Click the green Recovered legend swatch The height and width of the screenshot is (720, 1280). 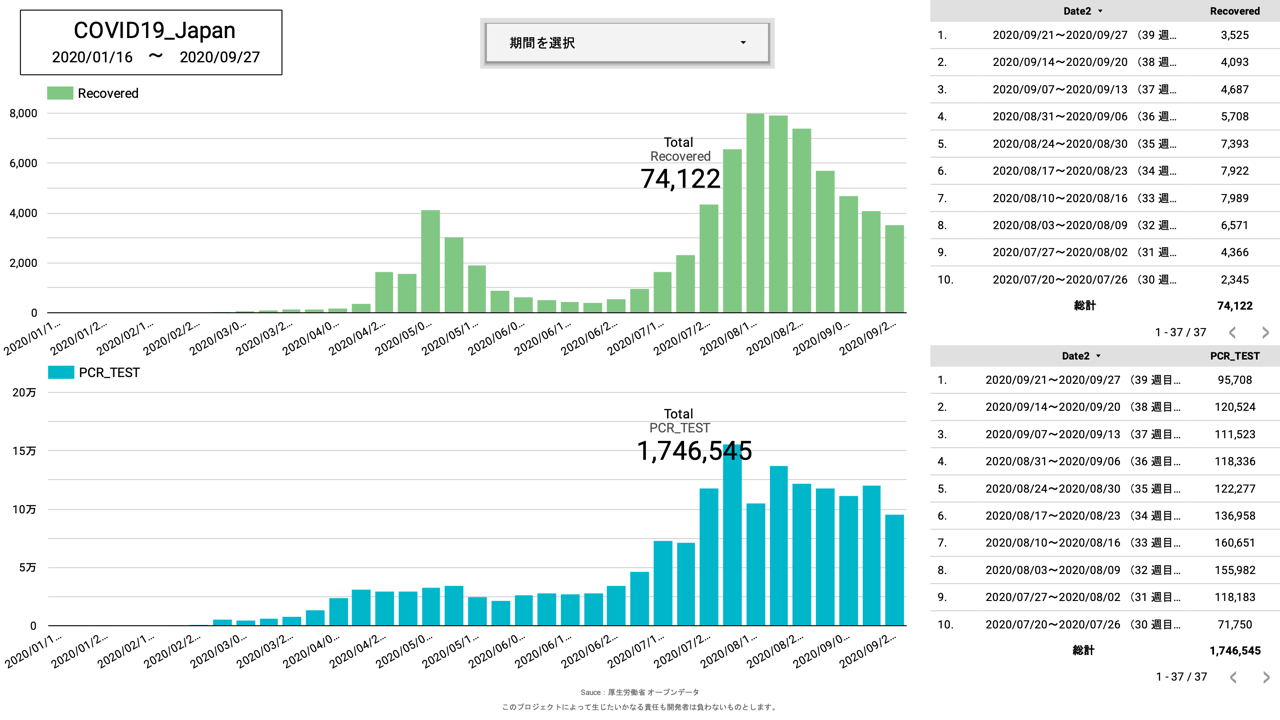click(x=60, y=93)
